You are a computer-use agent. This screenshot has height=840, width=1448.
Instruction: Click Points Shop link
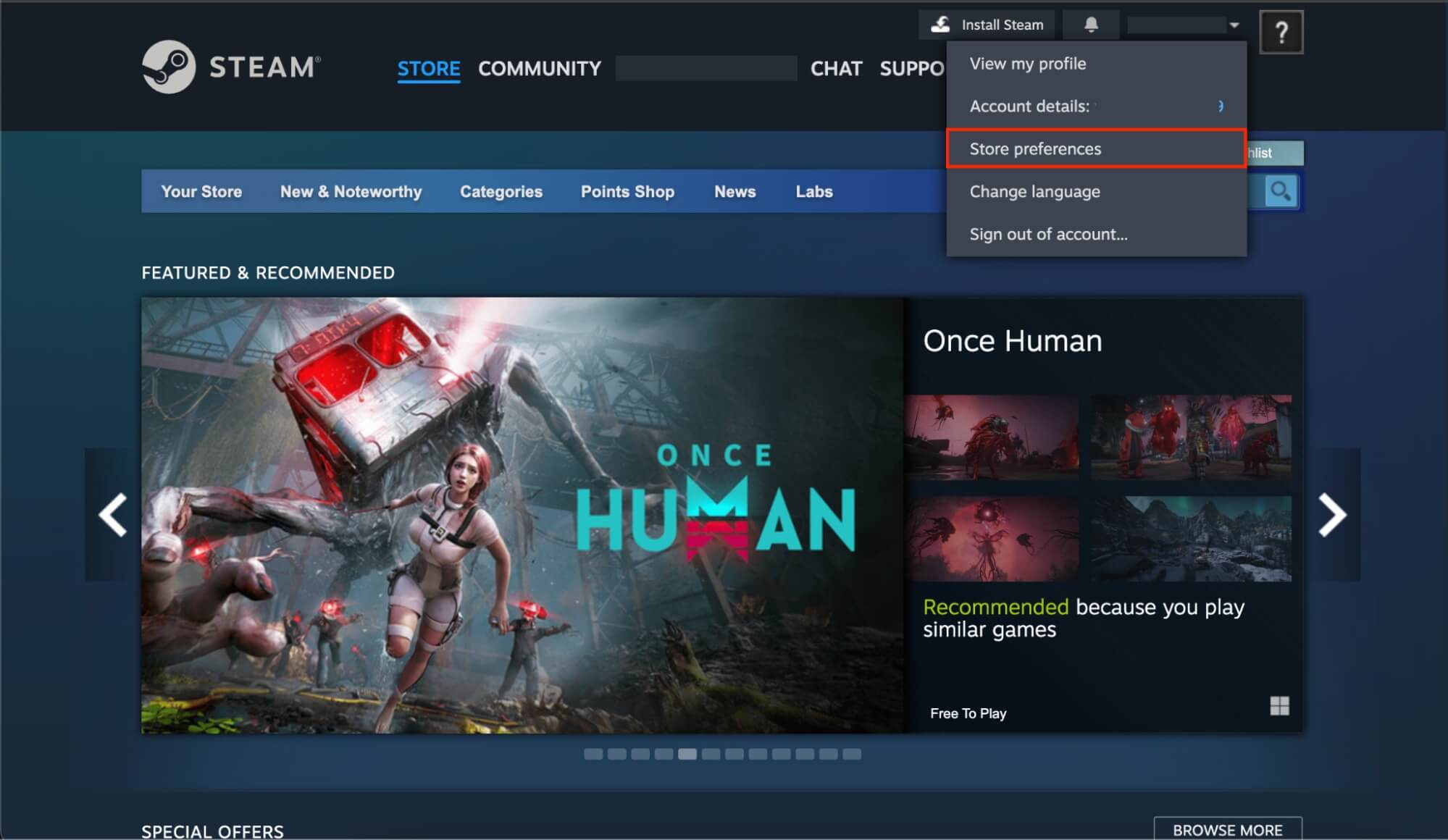pos(627,192)
